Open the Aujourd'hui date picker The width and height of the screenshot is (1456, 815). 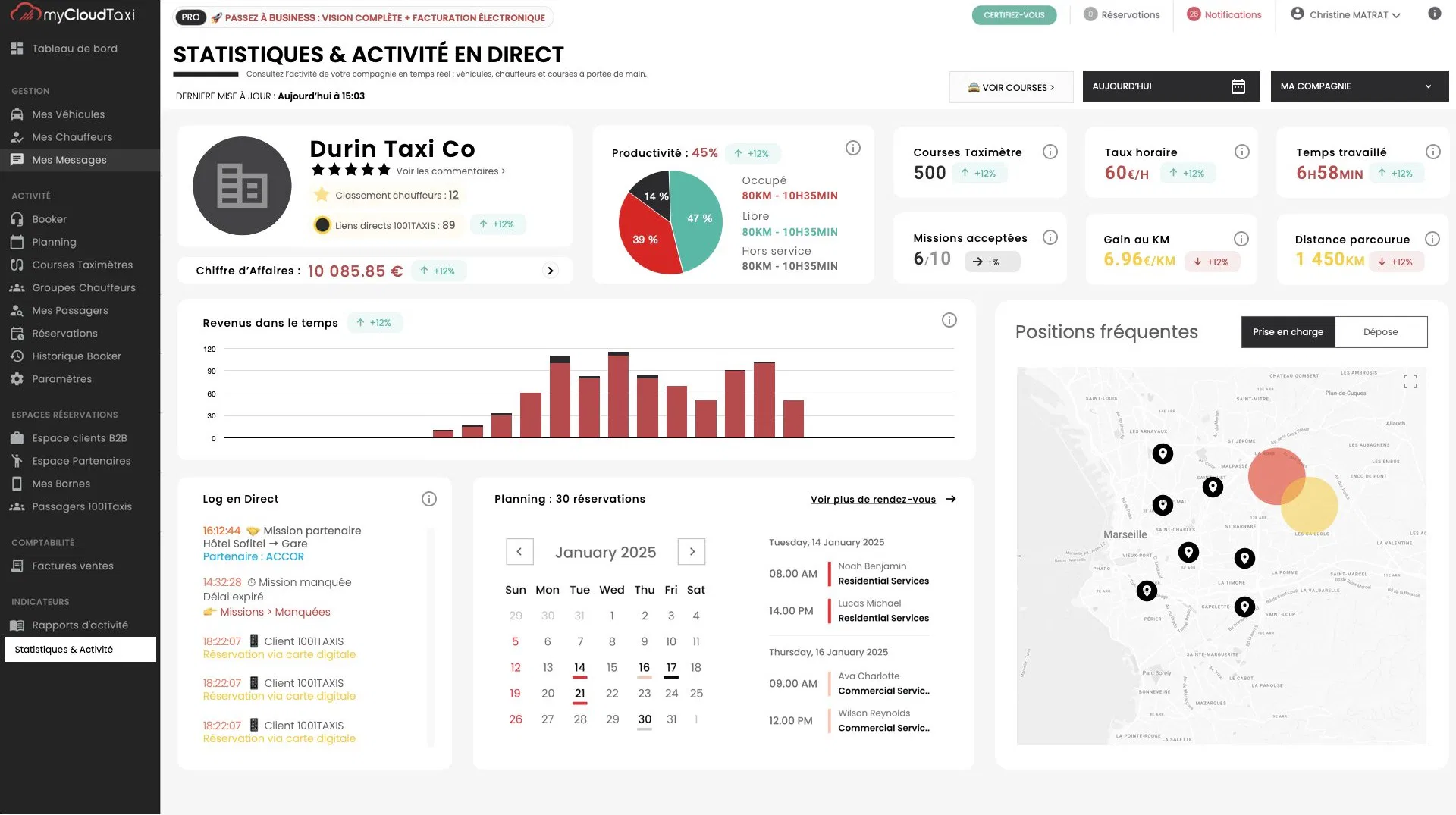[1171, 86]
